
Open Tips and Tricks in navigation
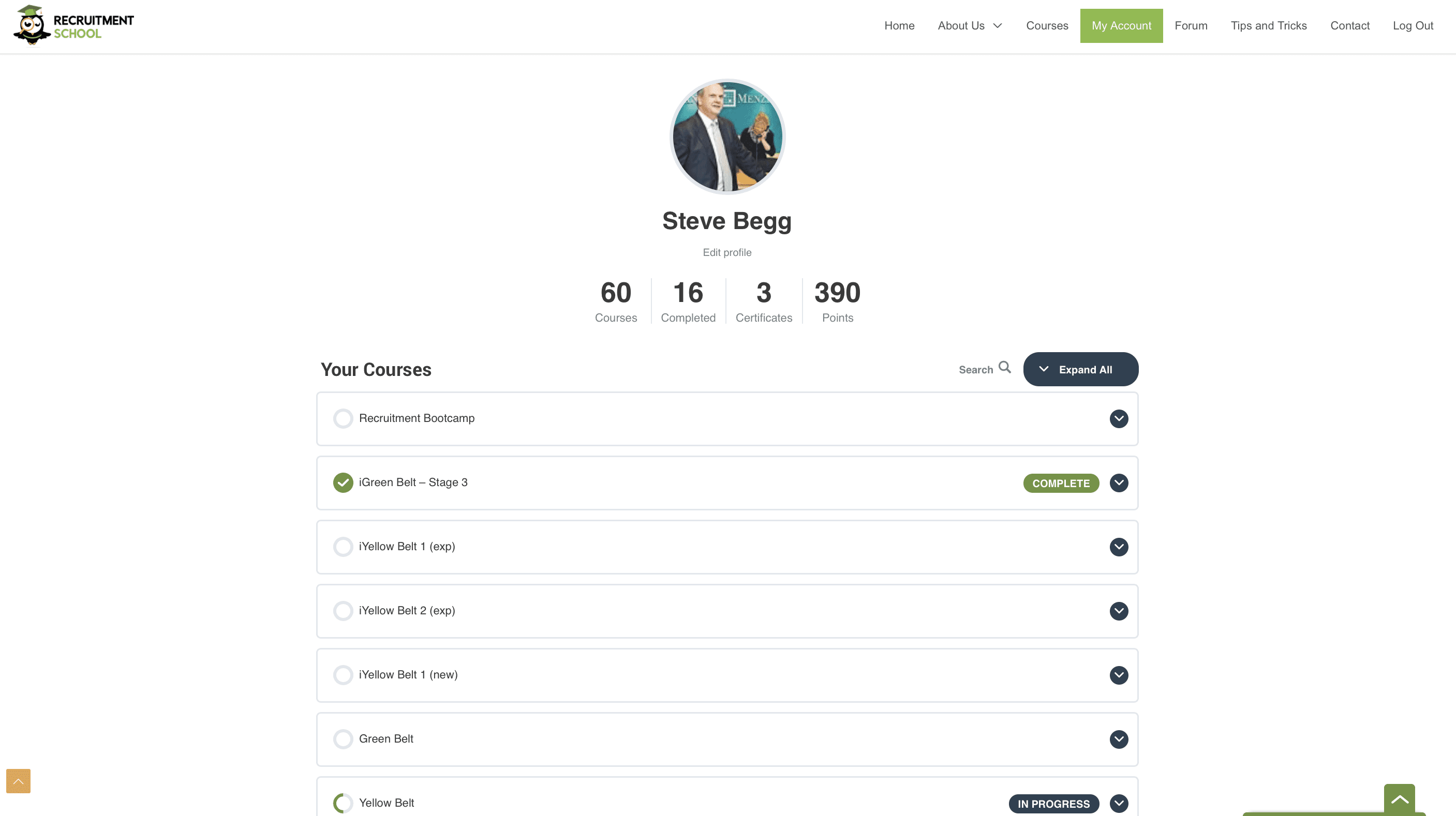[1268, 26]
